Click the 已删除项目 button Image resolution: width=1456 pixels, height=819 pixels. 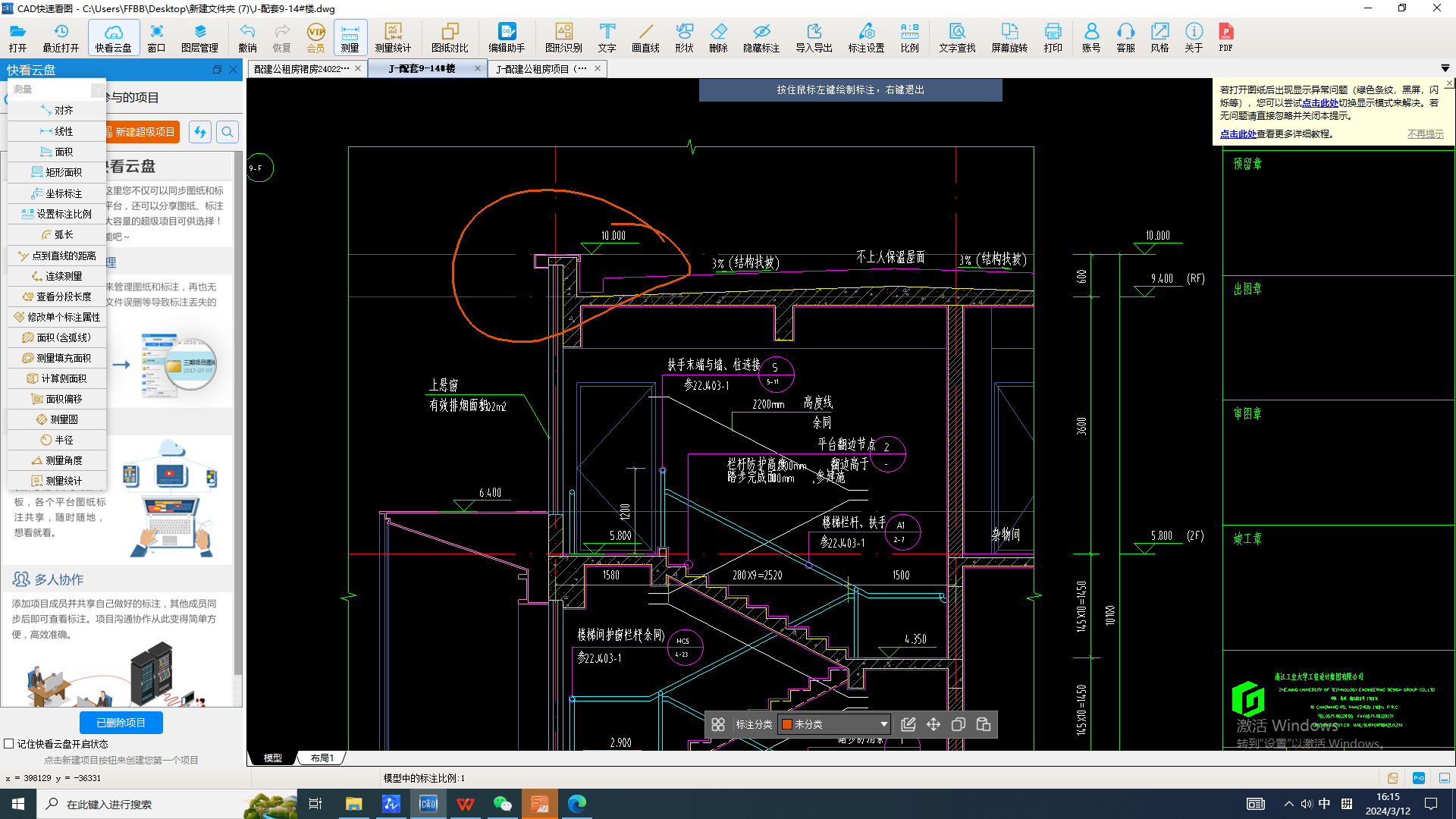coord(121,723)
